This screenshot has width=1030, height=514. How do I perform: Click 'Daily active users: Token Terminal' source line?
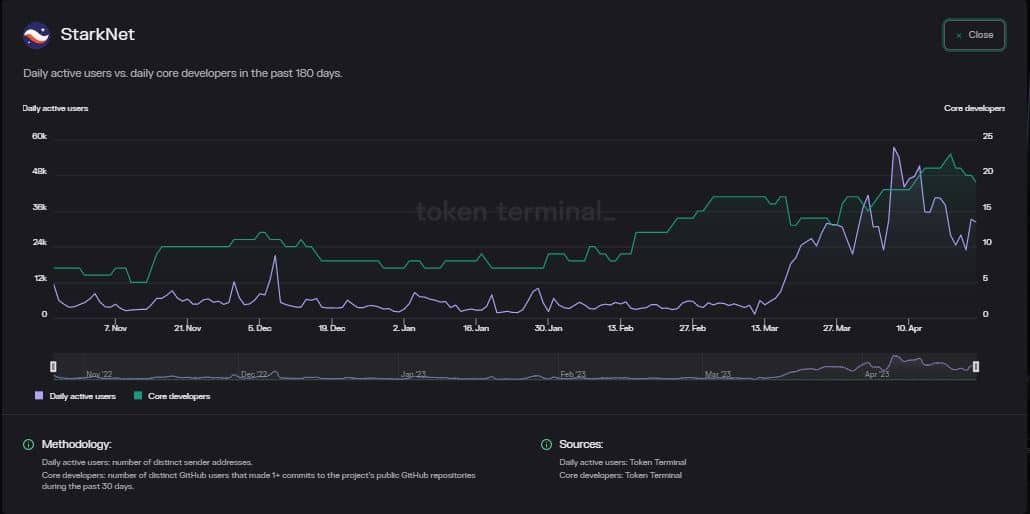coord(622,463)
